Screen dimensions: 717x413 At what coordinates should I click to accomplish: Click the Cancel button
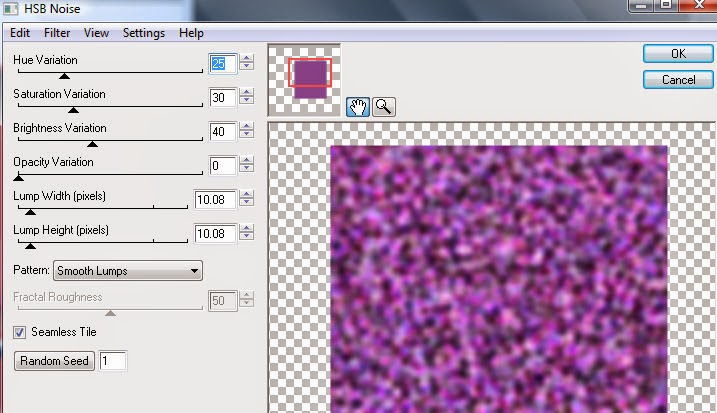(678, 80)
